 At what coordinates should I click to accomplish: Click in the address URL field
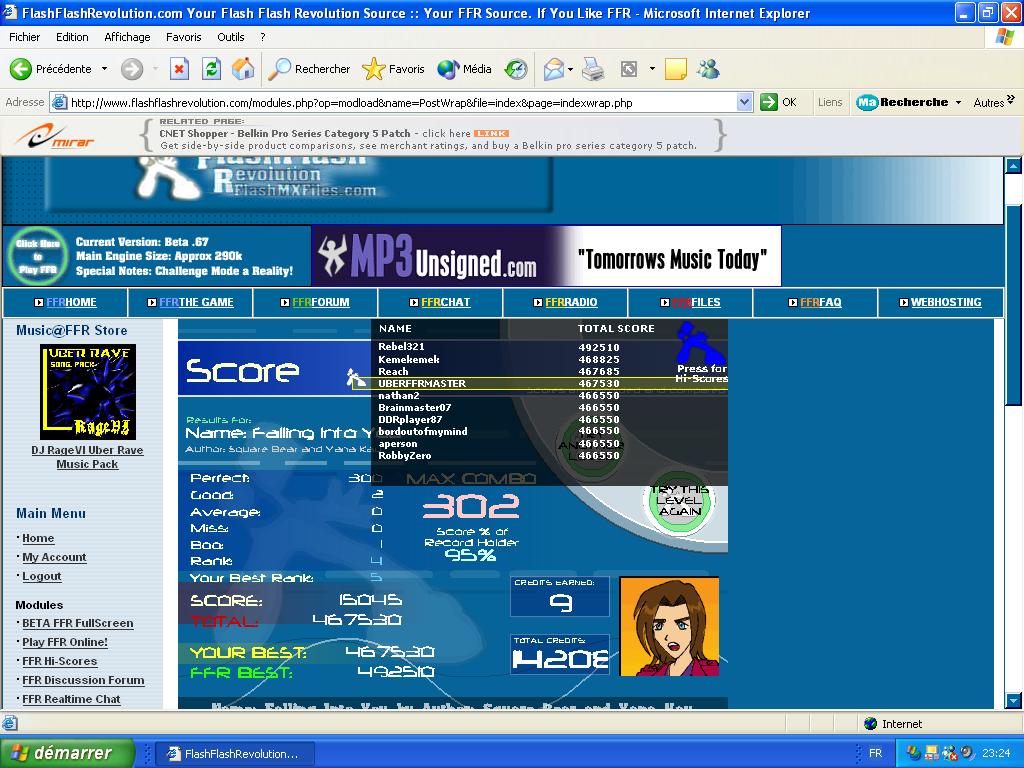[x=402, y=103]
